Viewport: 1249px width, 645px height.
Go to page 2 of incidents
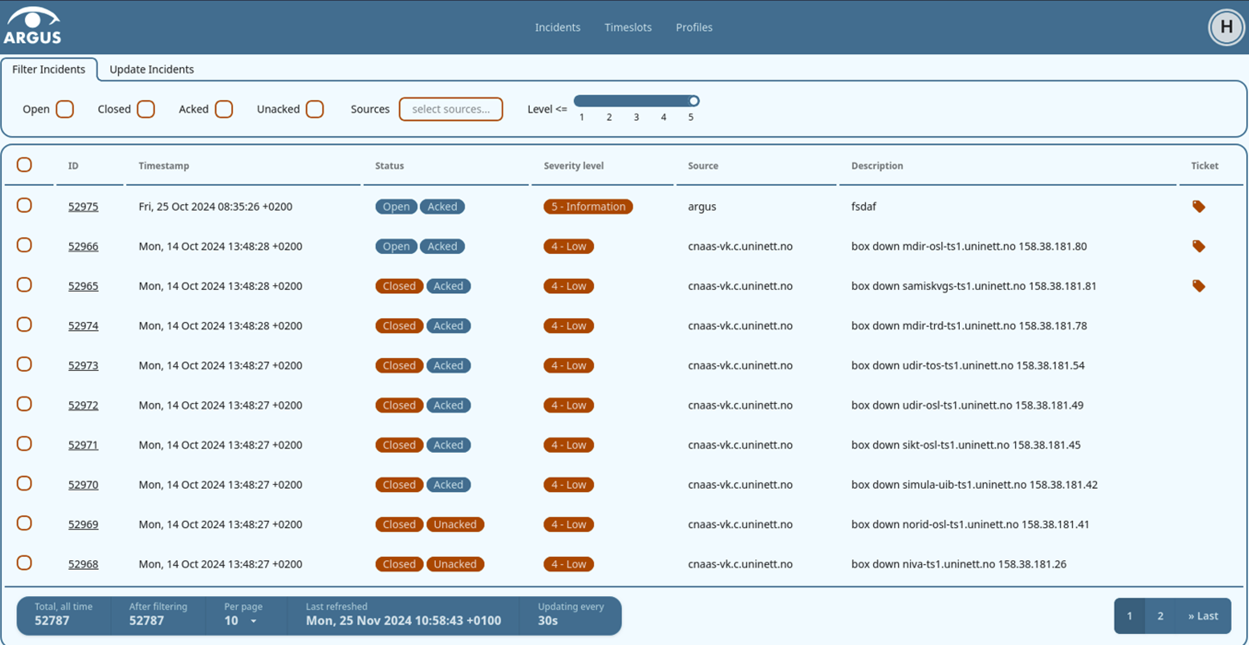click(1162, 615)
